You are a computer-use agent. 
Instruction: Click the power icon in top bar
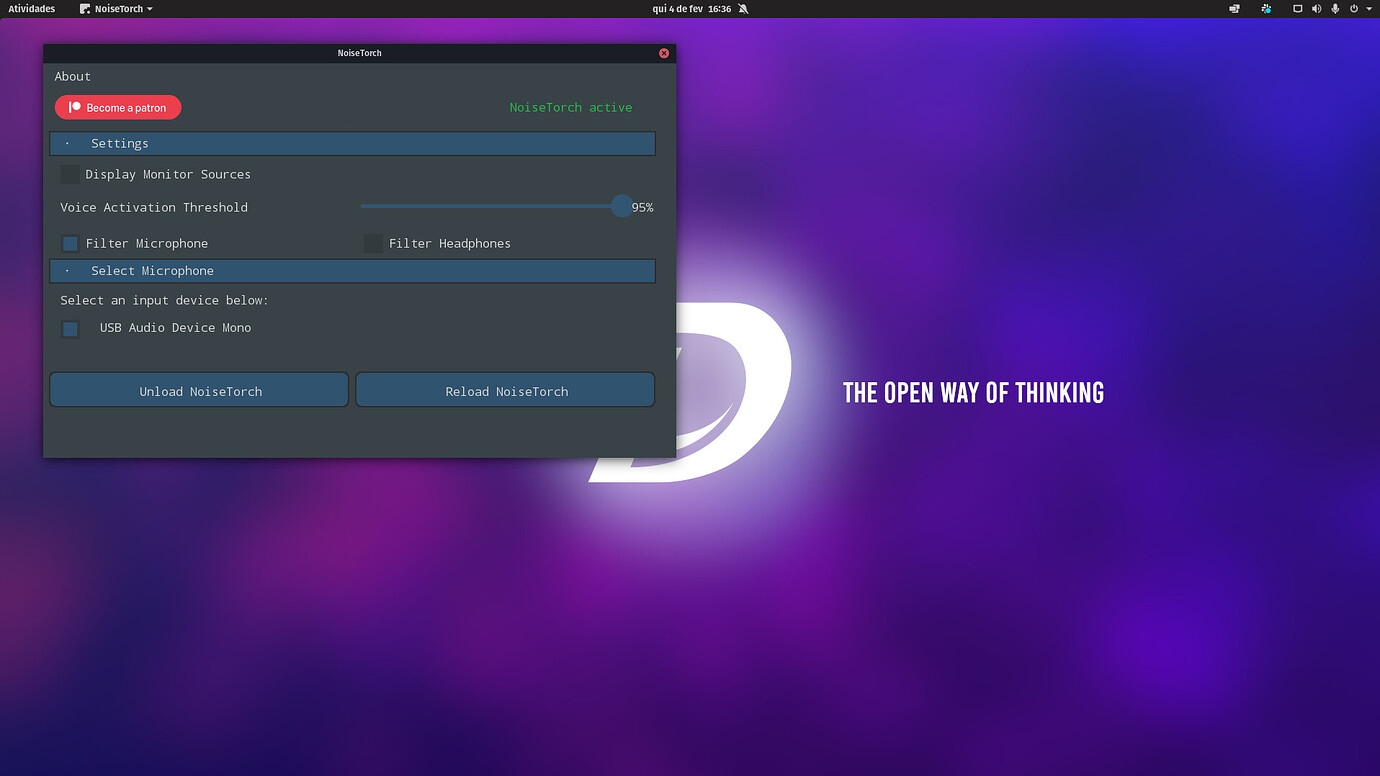1354,9
